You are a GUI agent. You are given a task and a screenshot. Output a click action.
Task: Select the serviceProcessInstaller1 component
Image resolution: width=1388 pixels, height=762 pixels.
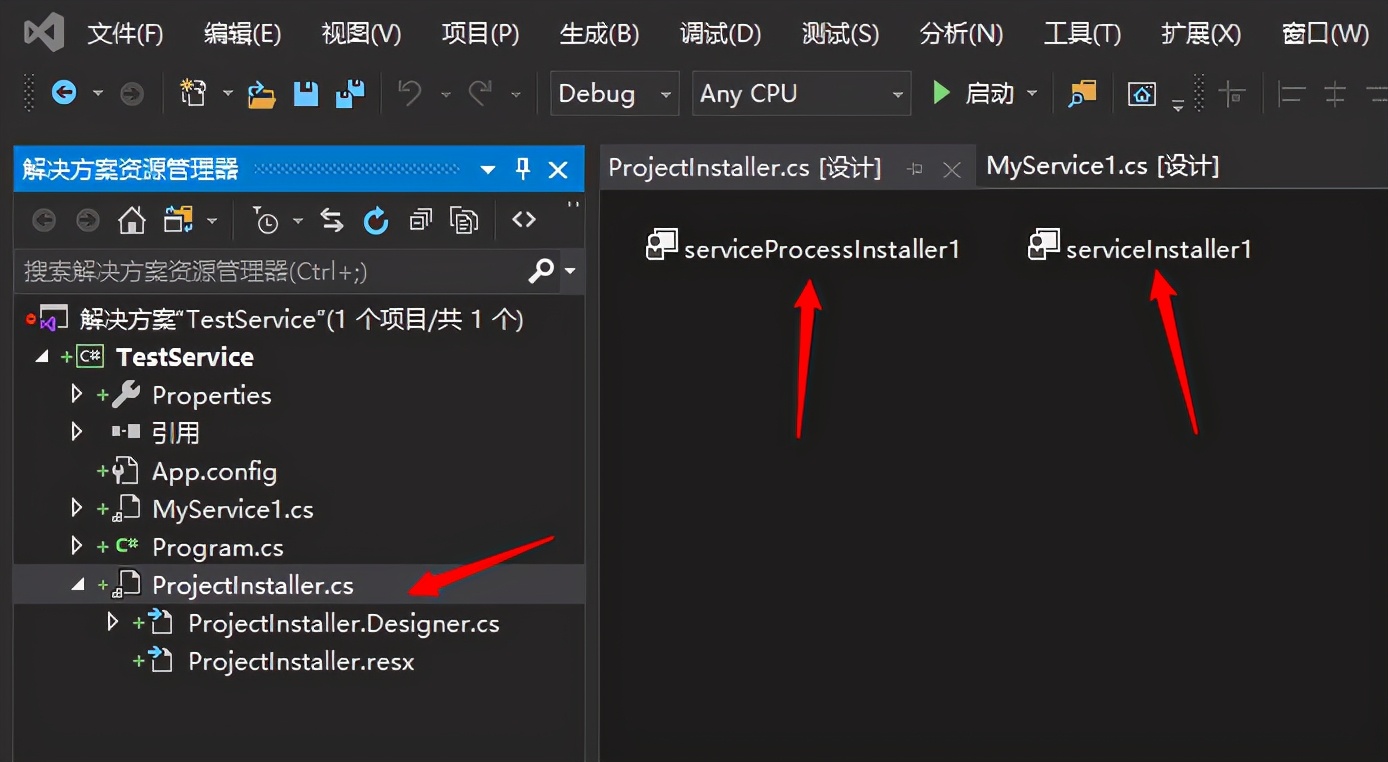[804, 247]
